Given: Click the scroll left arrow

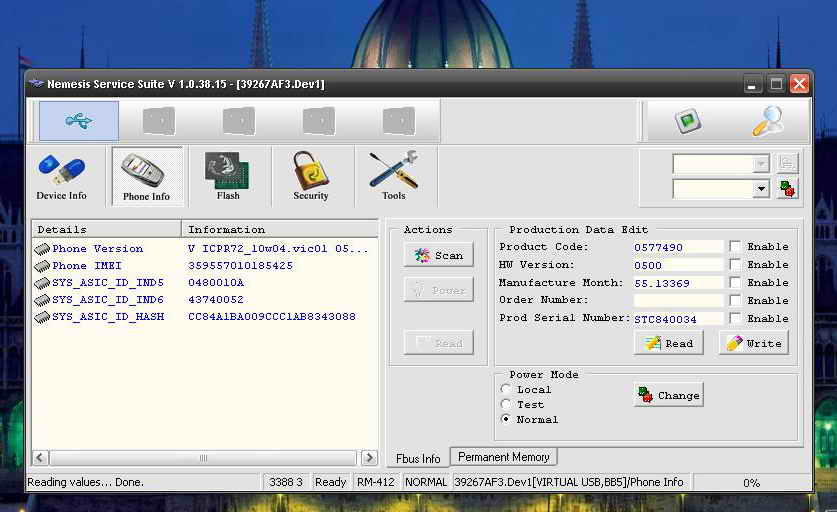Looking at the screenshot, I should point(41,458).
